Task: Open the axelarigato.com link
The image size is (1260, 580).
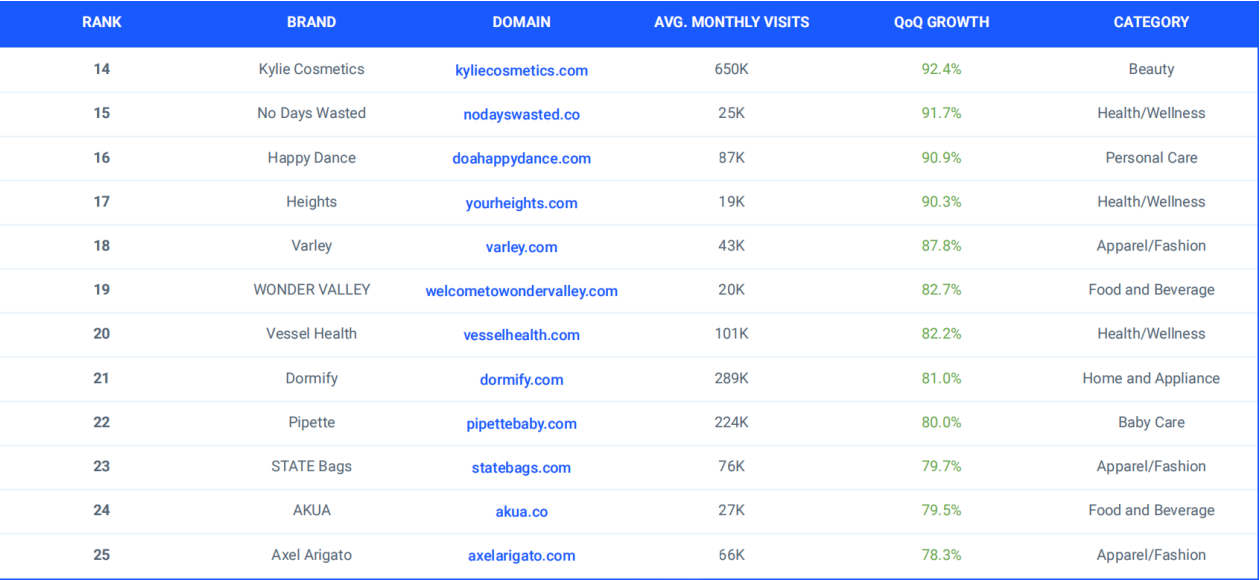Action: coord(521,556)
